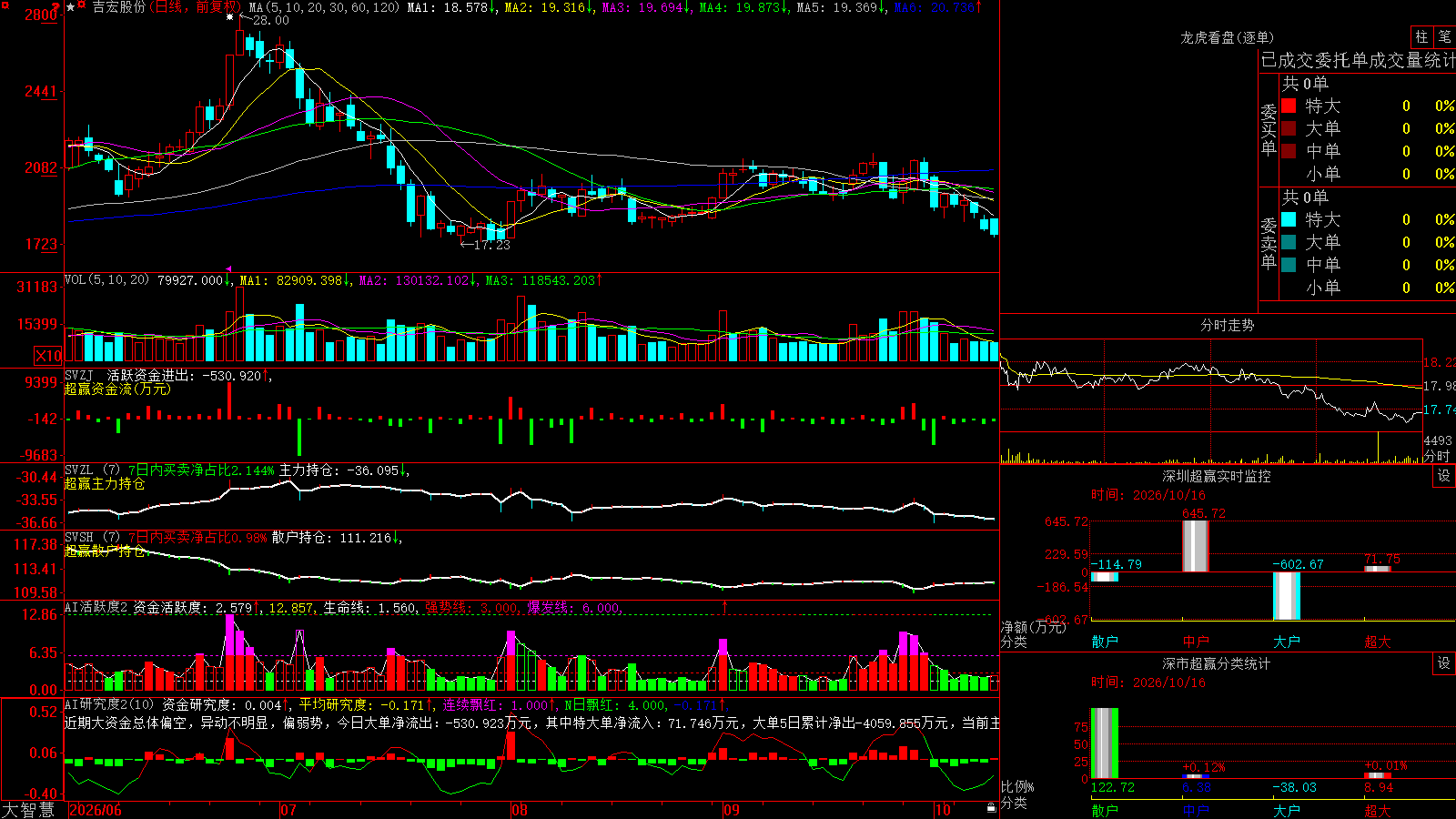This screenshot has height=819, width=1456.
Task: Click the red question mark icon
Action: click(56, 6)
